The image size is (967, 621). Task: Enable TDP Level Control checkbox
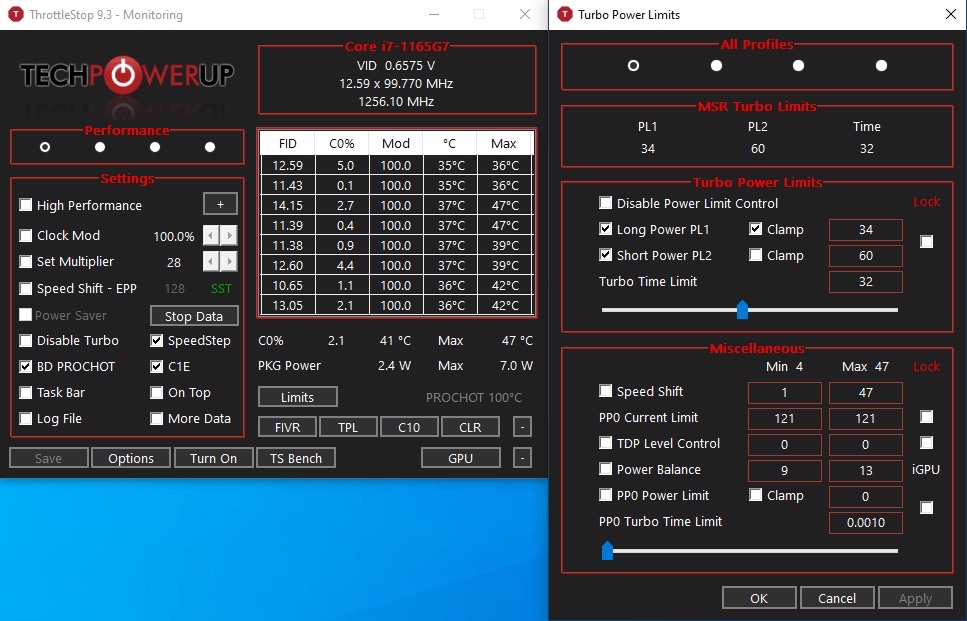click(x=606, y=443)
